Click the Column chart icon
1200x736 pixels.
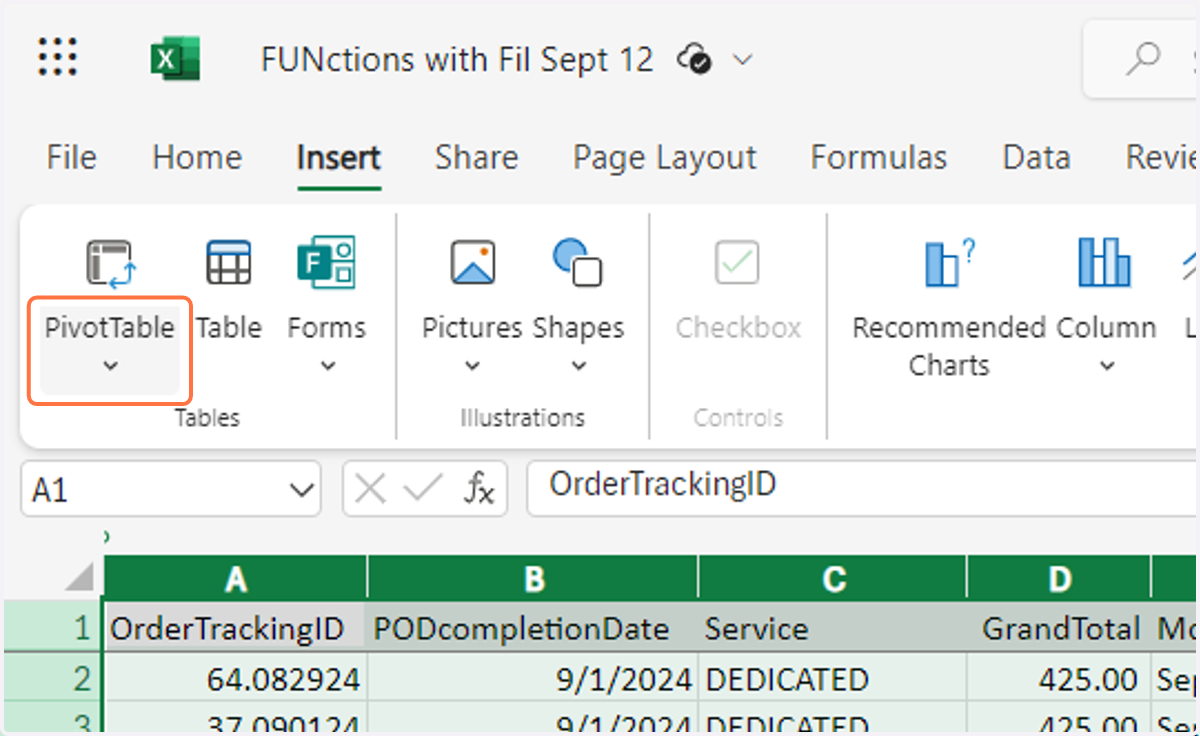pos(1105,263)
